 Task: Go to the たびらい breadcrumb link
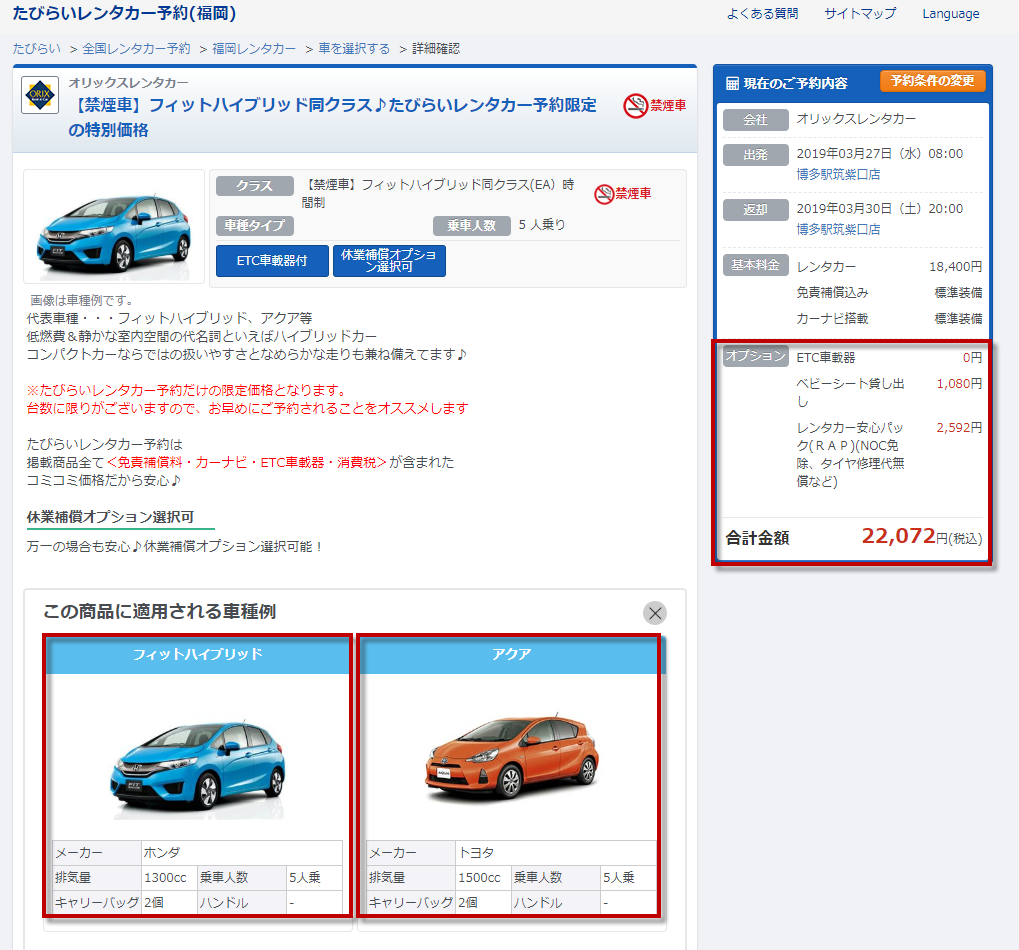click(37, 49)
